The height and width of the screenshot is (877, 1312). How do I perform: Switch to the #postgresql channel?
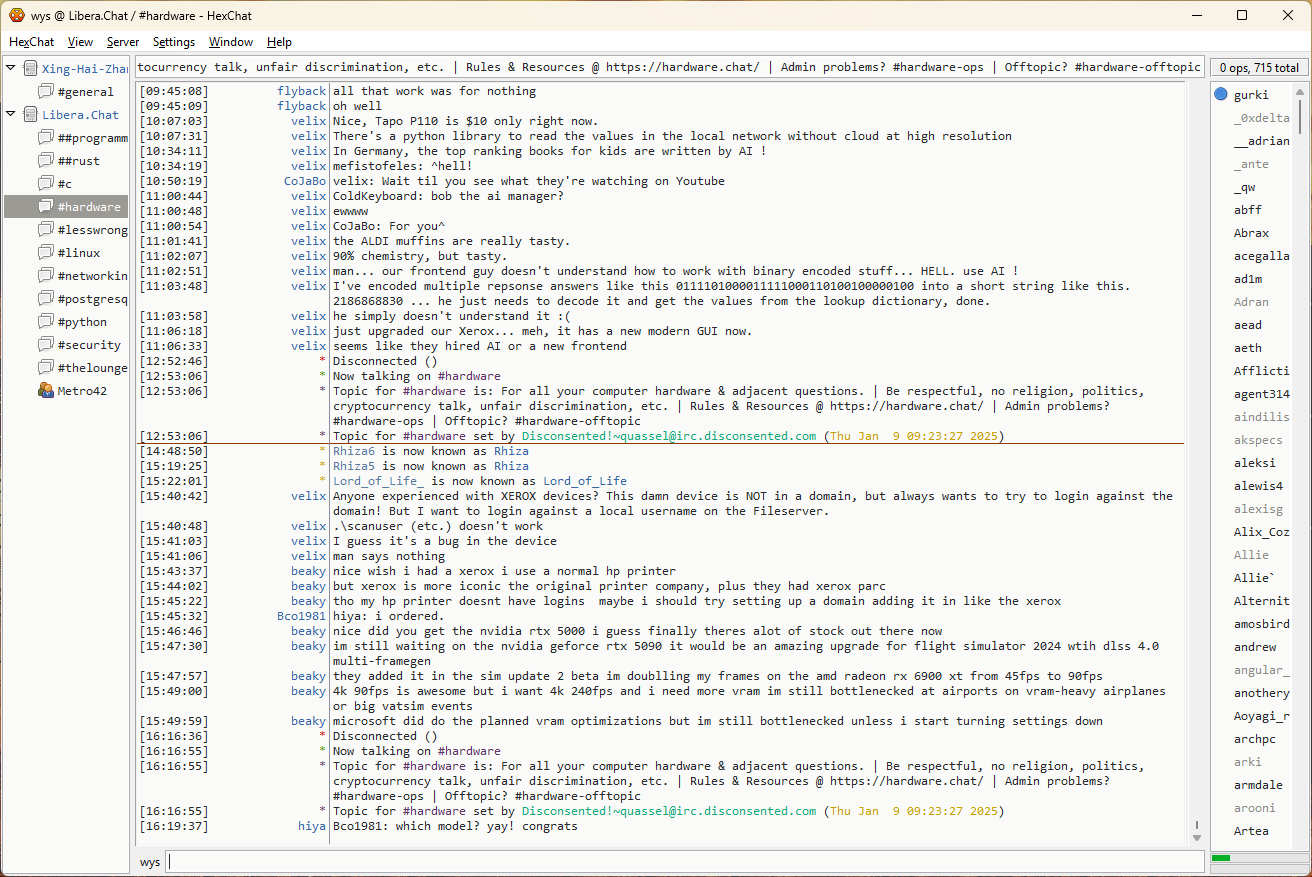pos(92,299)
